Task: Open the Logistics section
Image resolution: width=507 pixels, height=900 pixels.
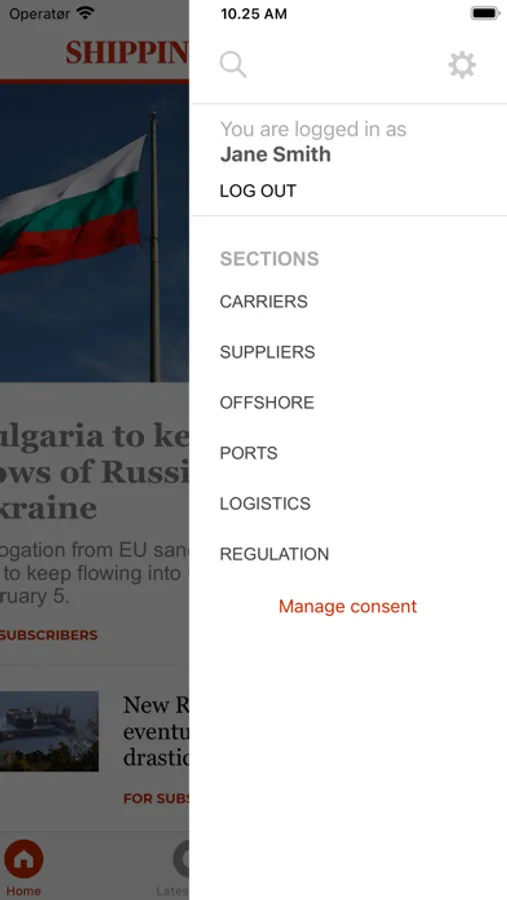Action: 265,503
